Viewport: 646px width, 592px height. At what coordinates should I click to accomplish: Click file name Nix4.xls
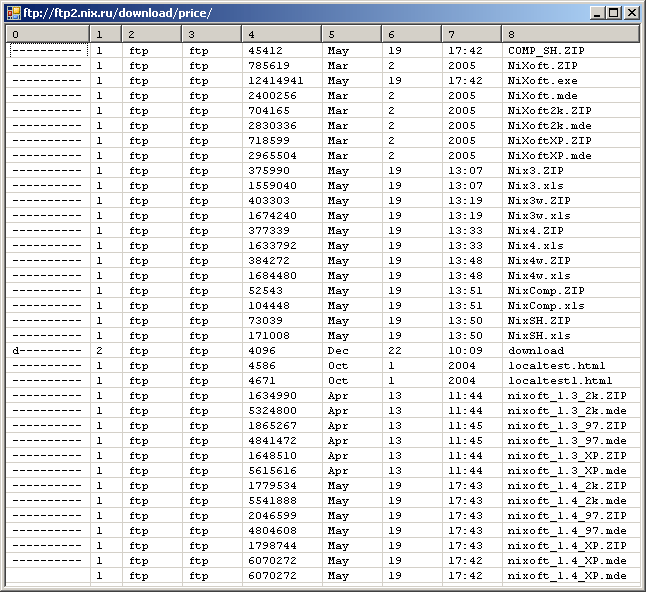[x=535, y=246]
